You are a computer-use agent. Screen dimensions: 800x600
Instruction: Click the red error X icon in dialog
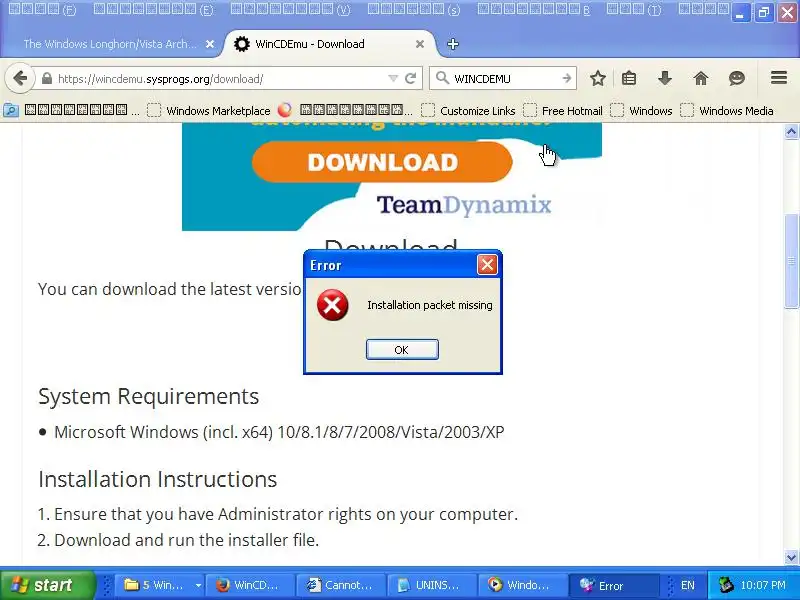(333, 305)
